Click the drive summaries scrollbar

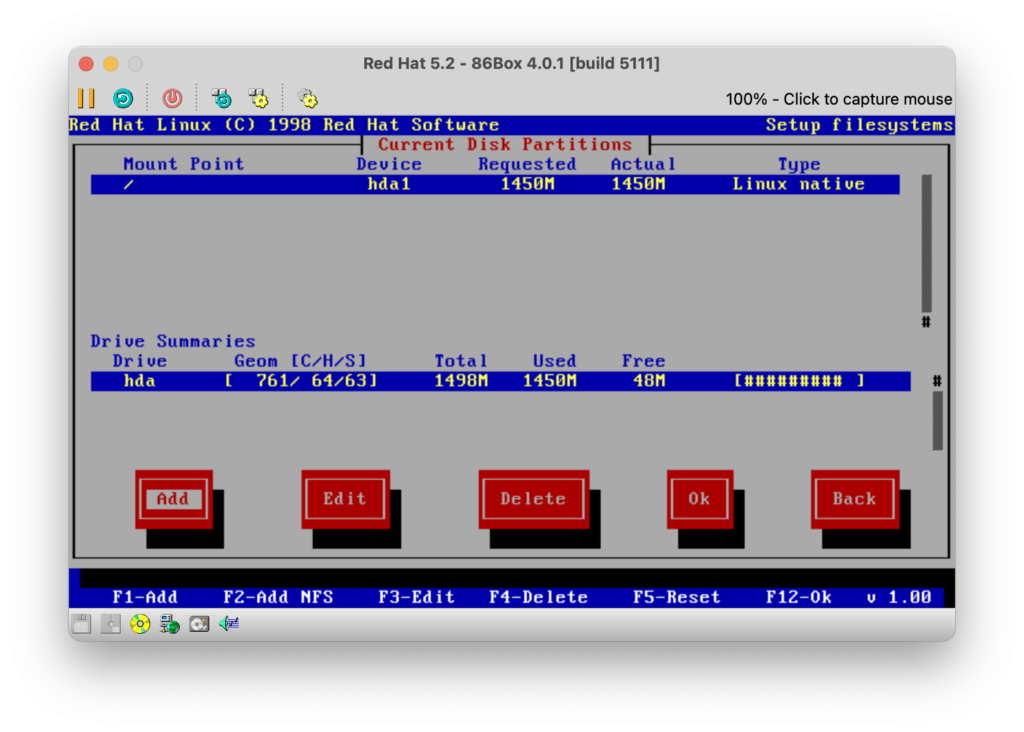coord(937,413)
